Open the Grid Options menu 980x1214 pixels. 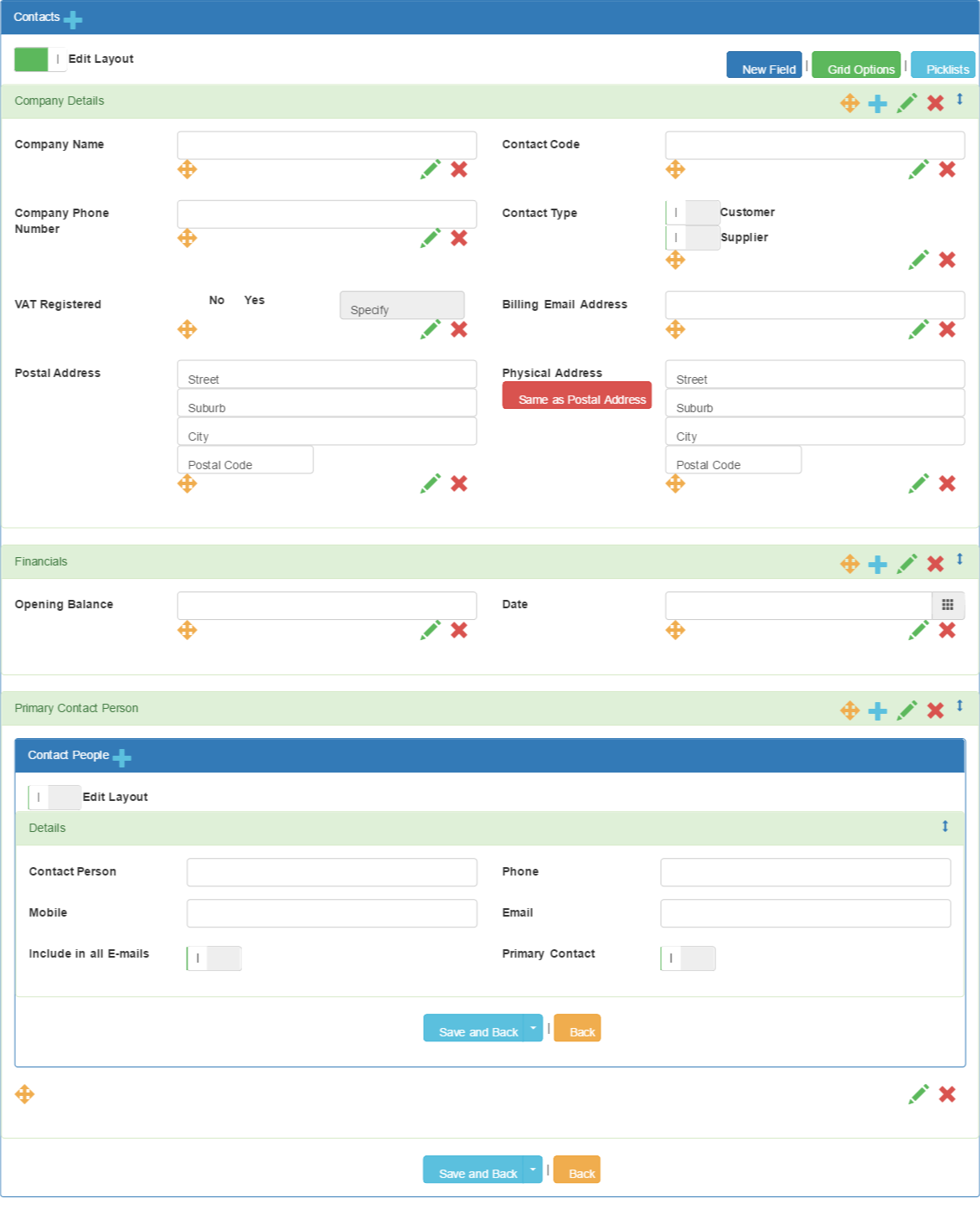tap(856, 65)
